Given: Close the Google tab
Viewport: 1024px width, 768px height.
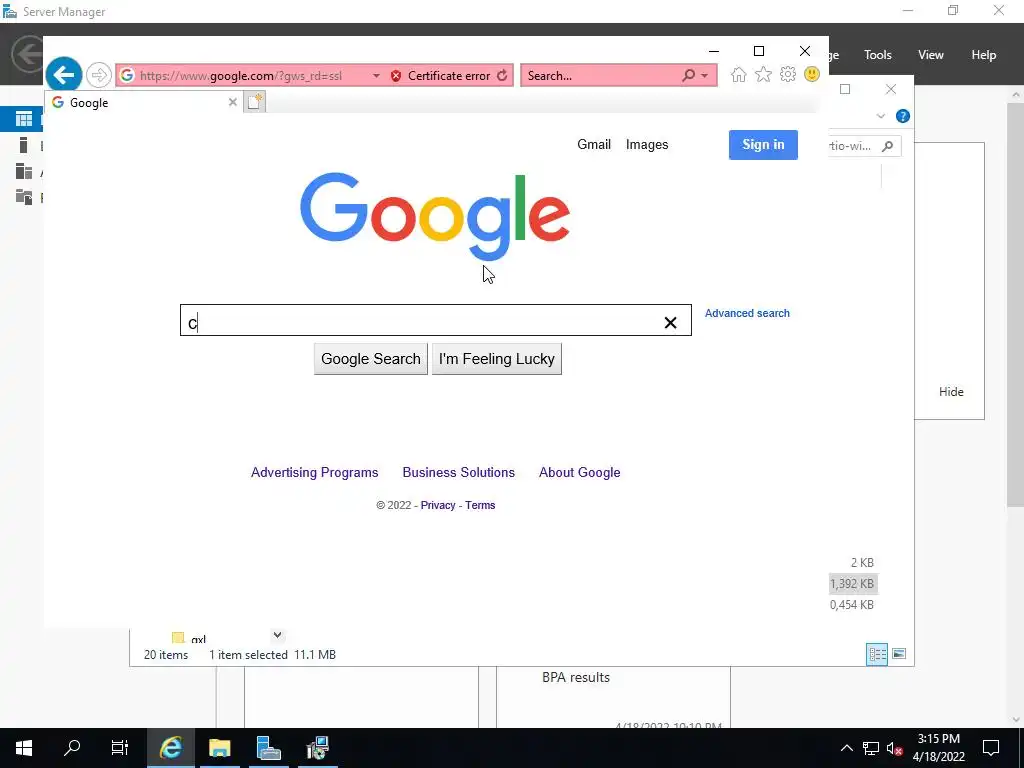Looking at the screenshot, I should coord(232,102).
